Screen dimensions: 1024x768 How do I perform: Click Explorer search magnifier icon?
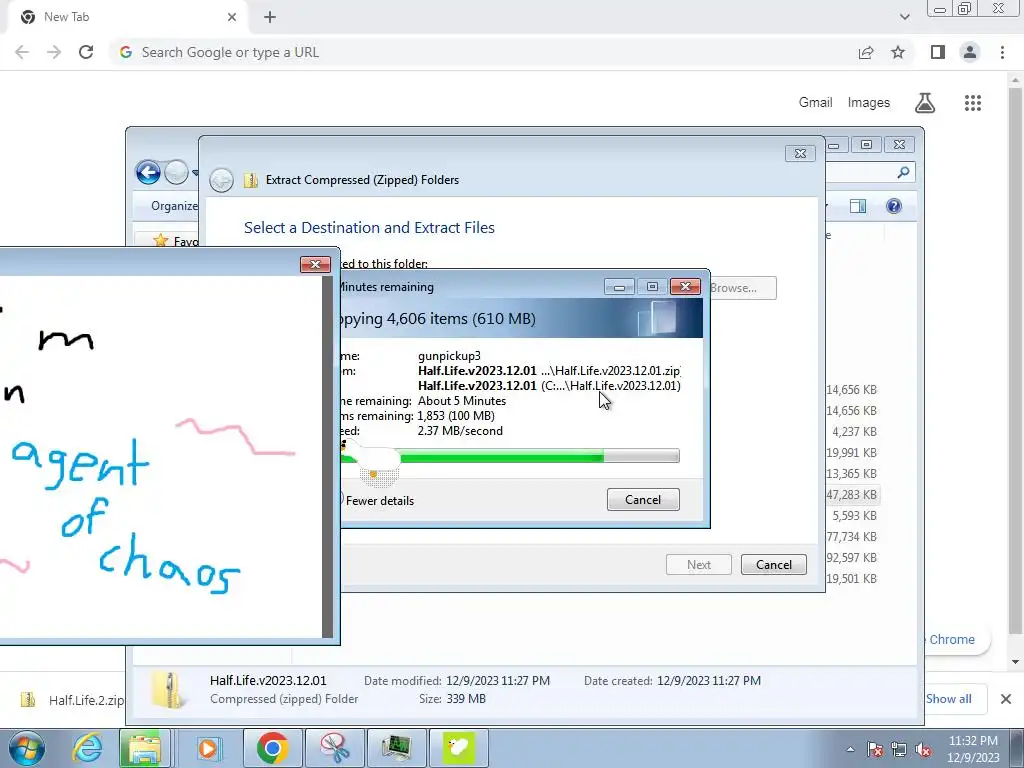click(903, 172)
